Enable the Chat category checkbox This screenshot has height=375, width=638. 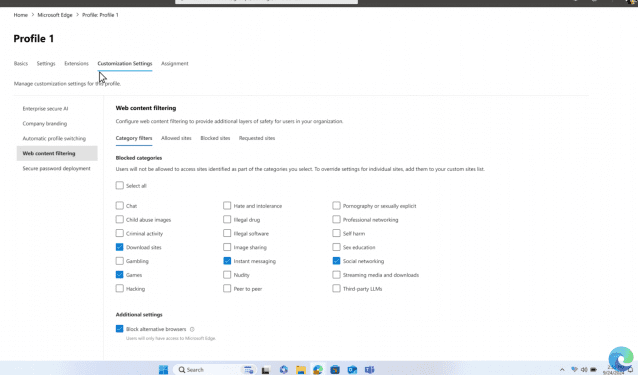[x=119, y=206]
